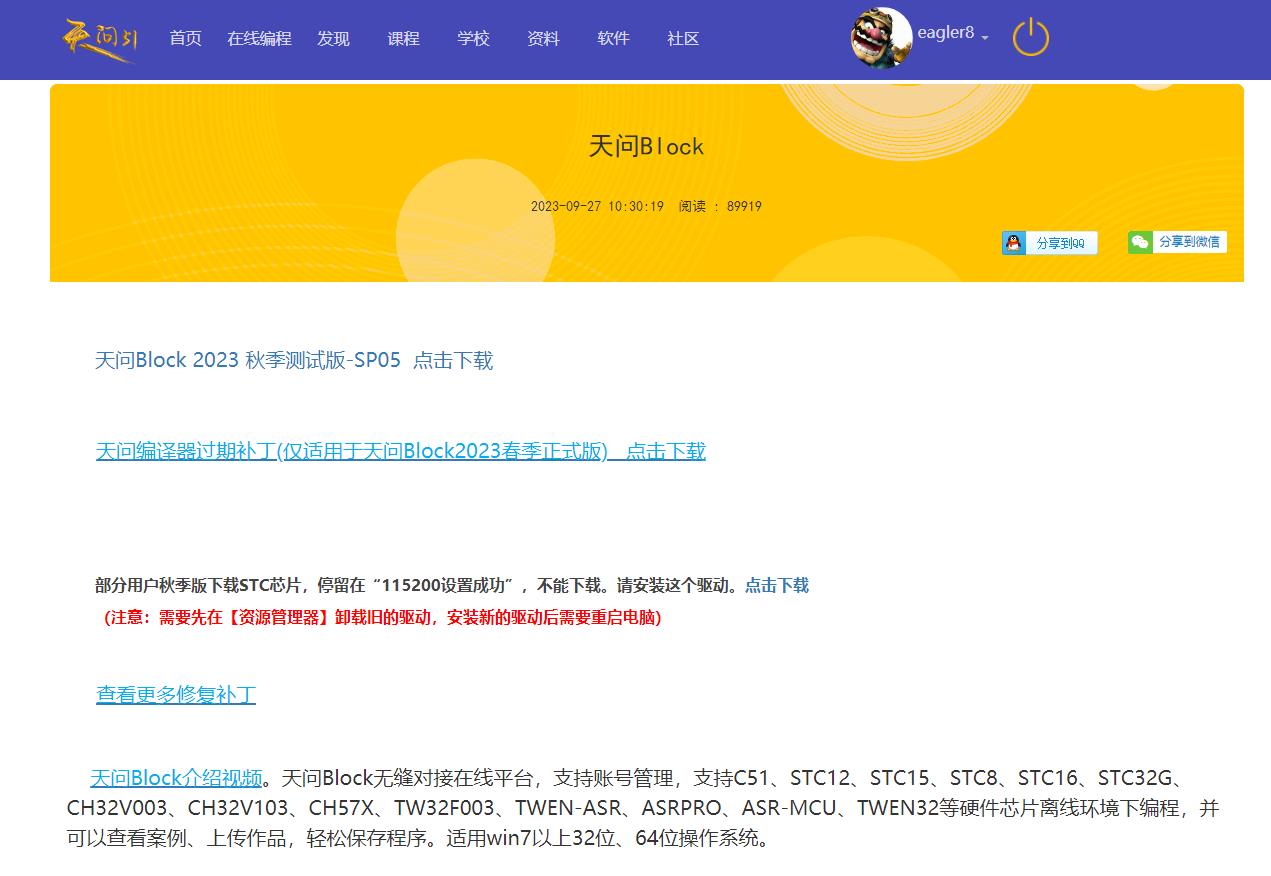Screen dimensions: 1271x876
Task: Open 在线编程 menu item
Action: (x=259, y=39)
